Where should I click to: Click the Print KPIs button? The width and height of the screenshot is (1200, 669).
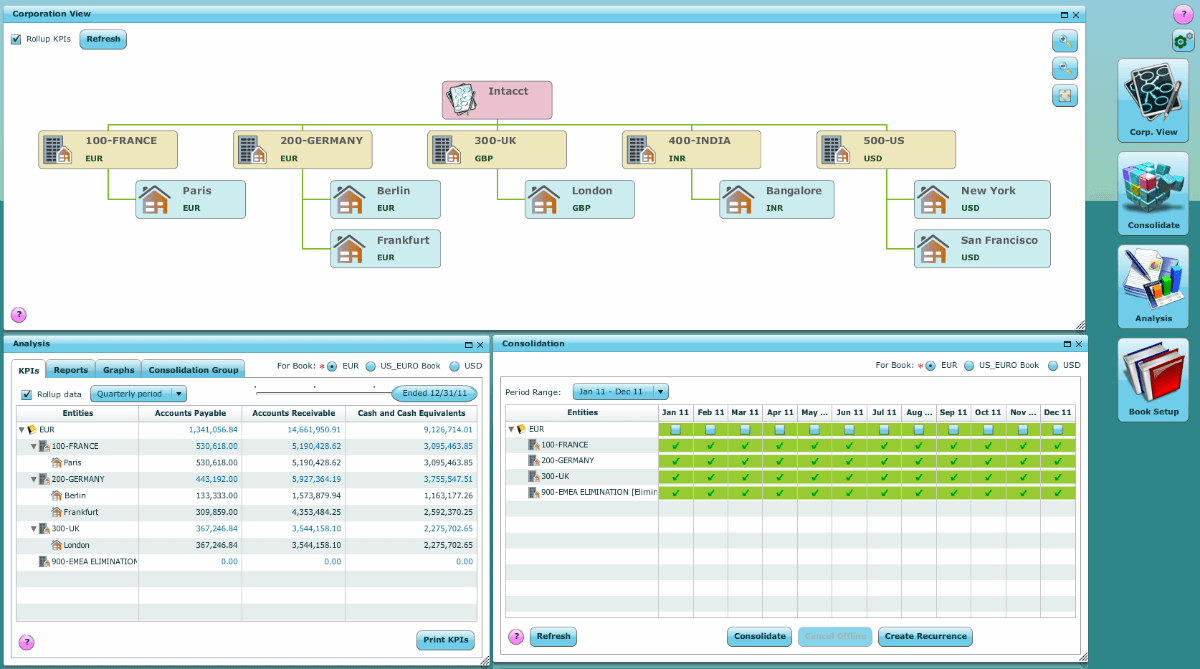pos(446,640)
